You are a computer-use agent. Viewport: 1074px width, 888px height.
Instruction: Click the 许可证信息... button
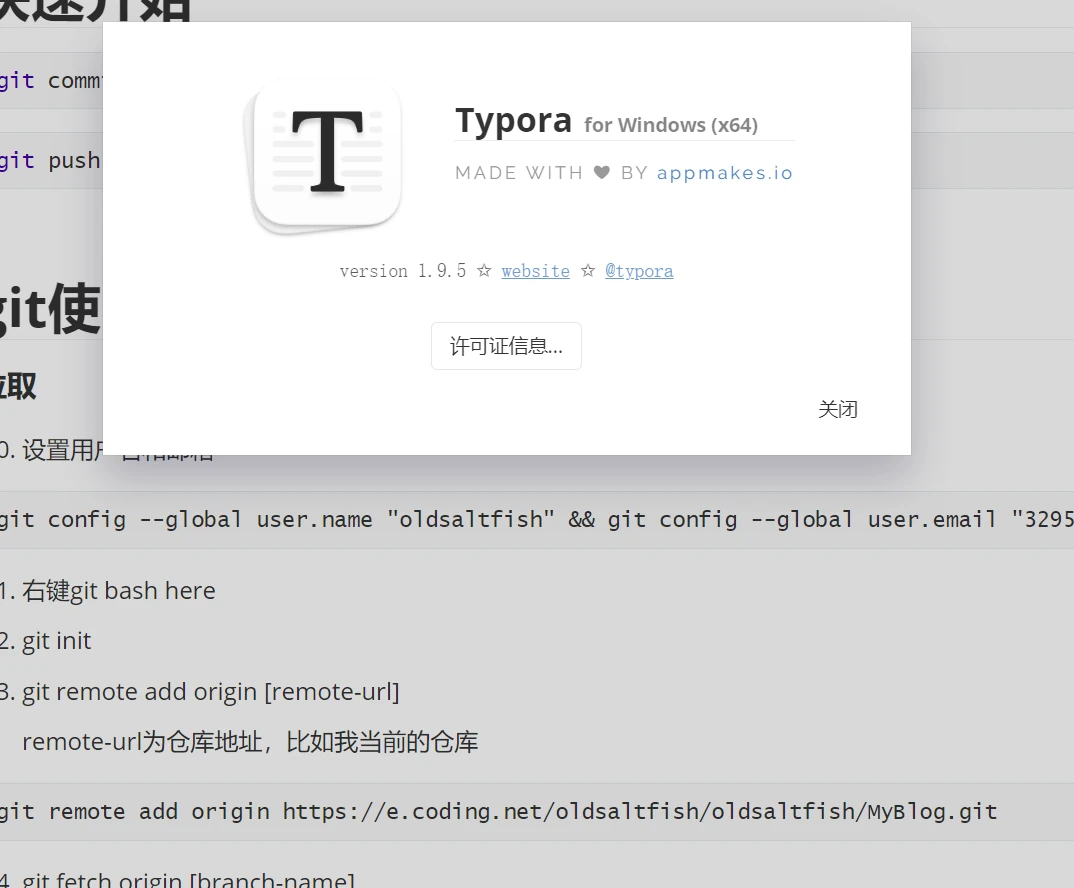pos(506,346)
